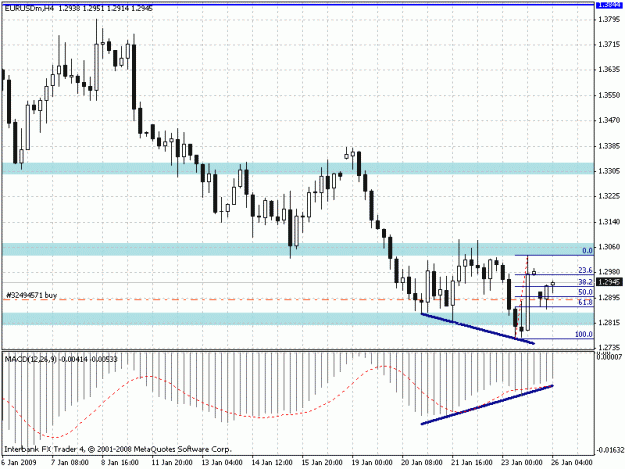Image resolution: width=625 pixels, height=469 pixels.
Task: Click the Fibonacci 23.6 level label
Action: [586, 270]
